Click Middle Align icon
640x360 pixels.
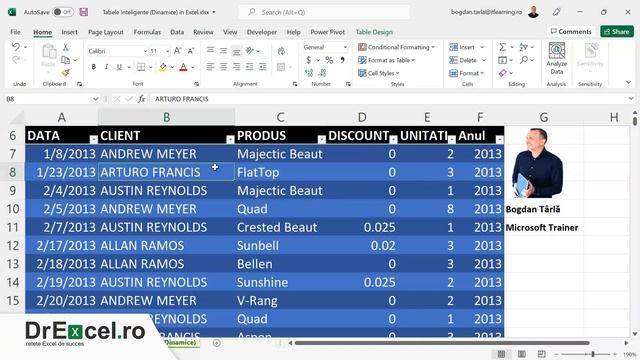[224, 51]
